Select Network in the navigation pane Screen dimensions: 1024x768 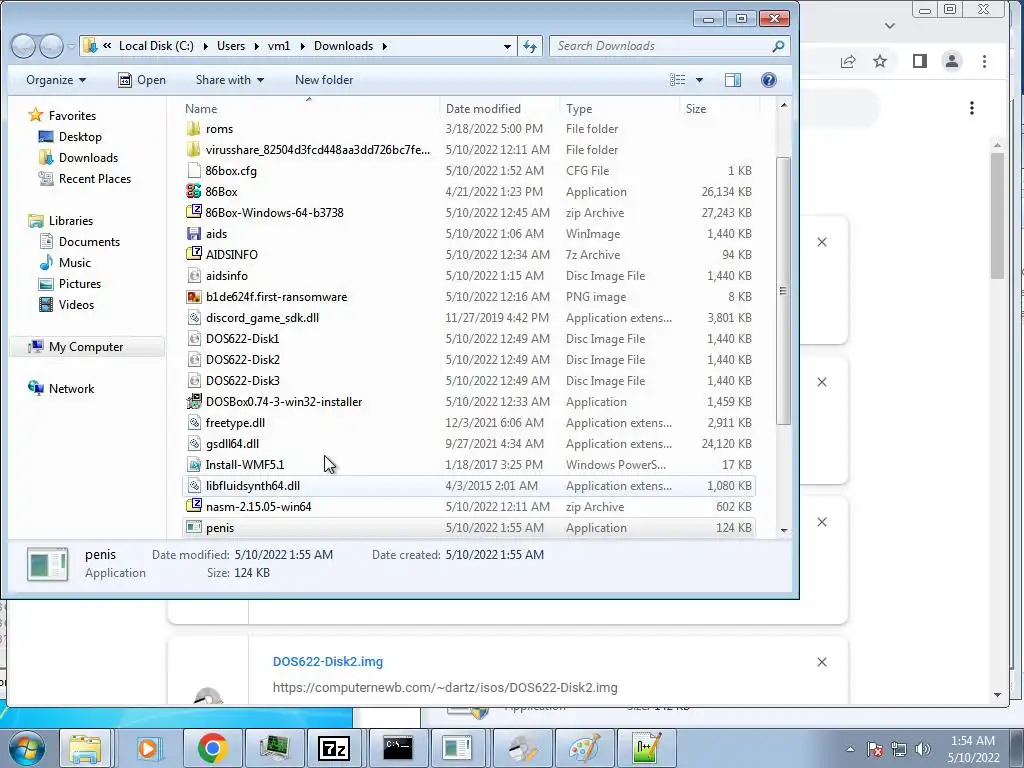click(71, 389)
